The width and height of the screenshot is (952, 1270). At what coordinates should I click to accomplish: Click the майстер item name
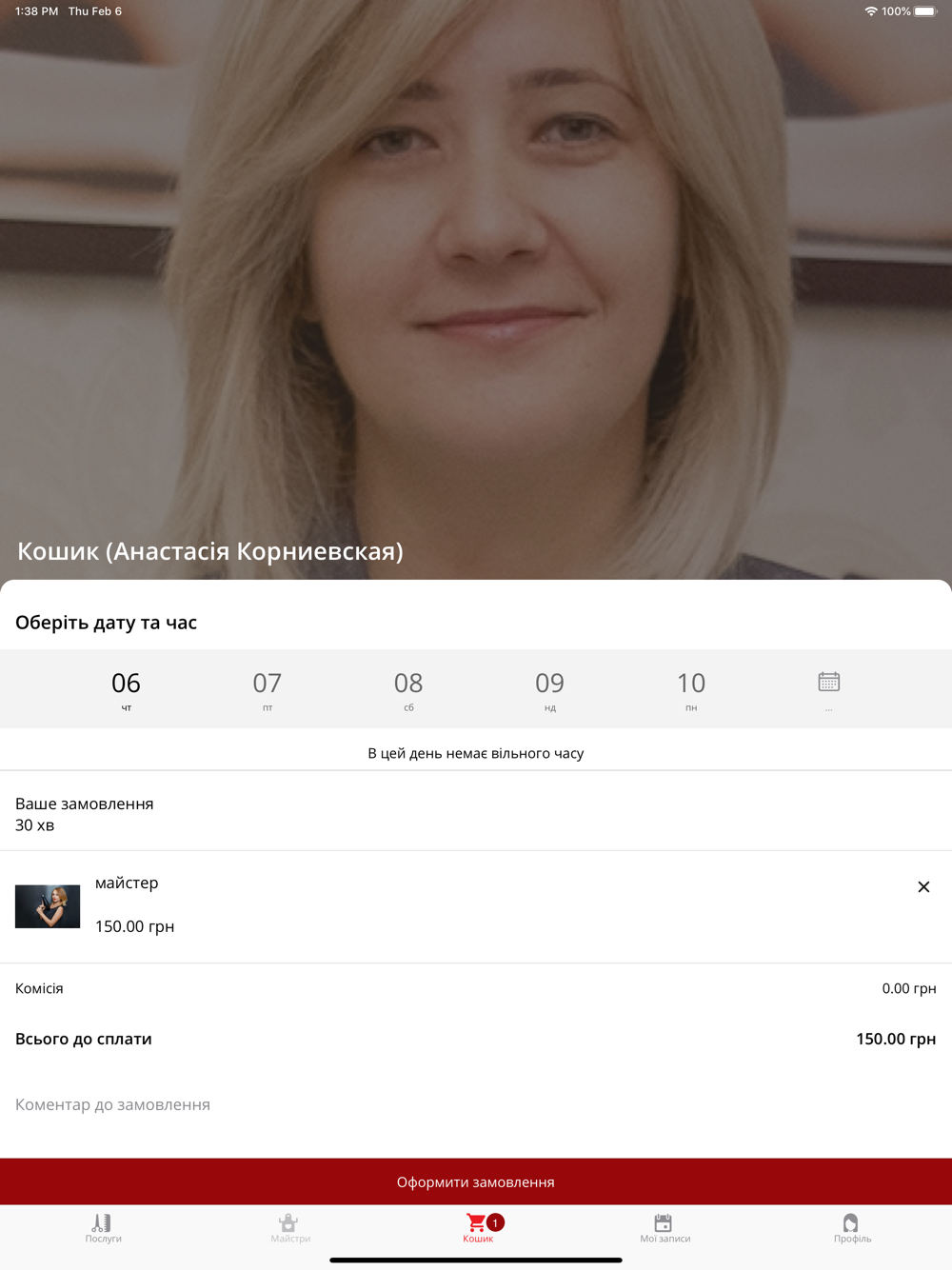click(127, 883)
